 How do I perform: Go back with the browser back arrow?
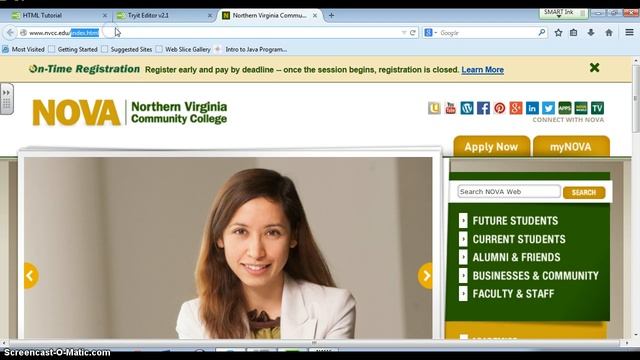pyautogui.click(x=10, y=33)
